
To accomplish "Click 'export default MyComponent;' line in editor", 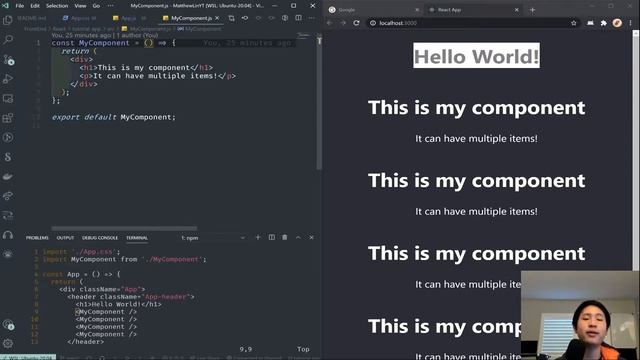I will pyautogui.click(x=113, y=117).
